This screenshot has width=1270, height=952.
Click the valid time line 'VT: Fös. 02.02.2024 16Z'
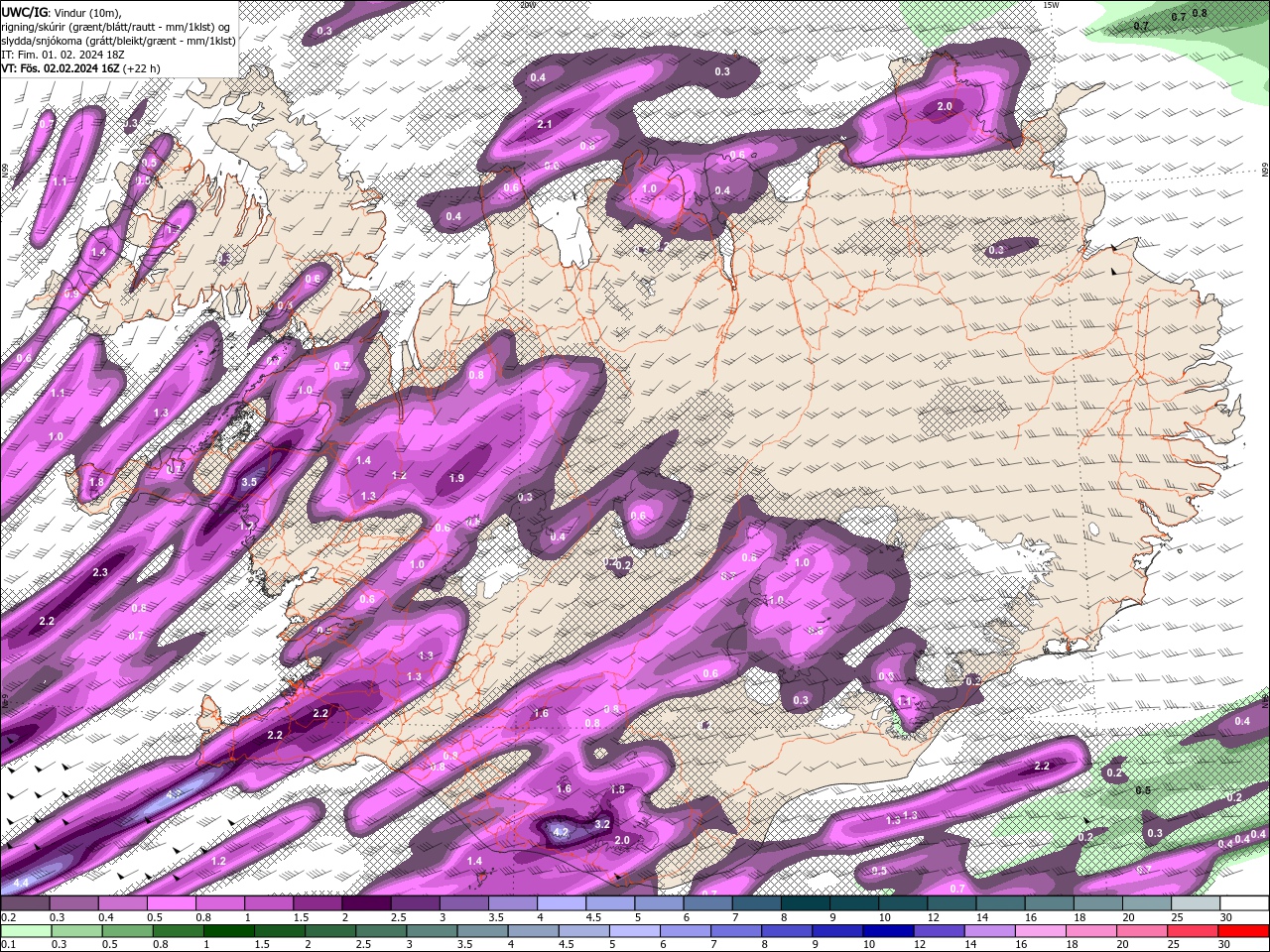[62, 68]
